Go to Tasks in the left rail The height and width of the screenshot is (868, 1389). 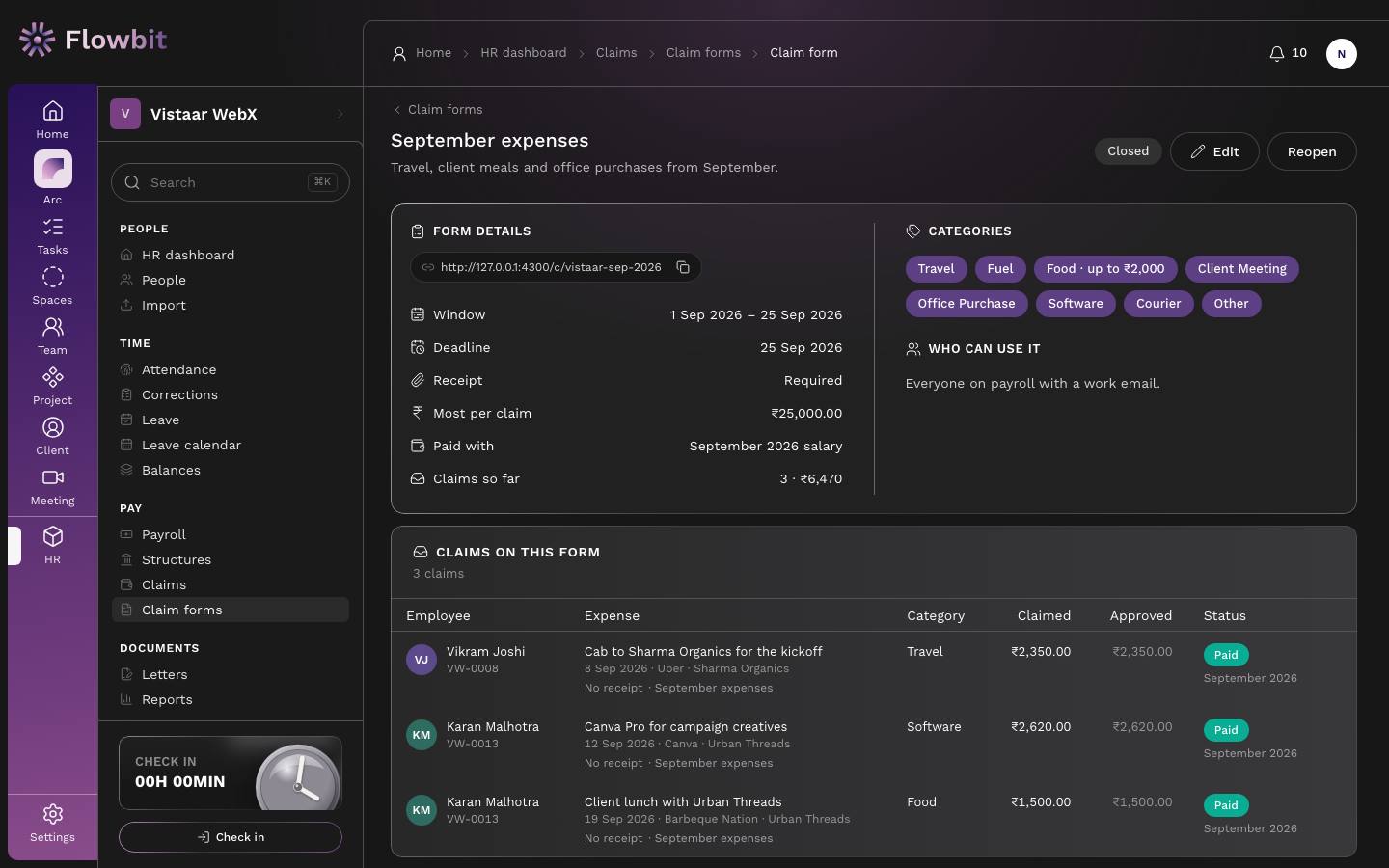53,236
